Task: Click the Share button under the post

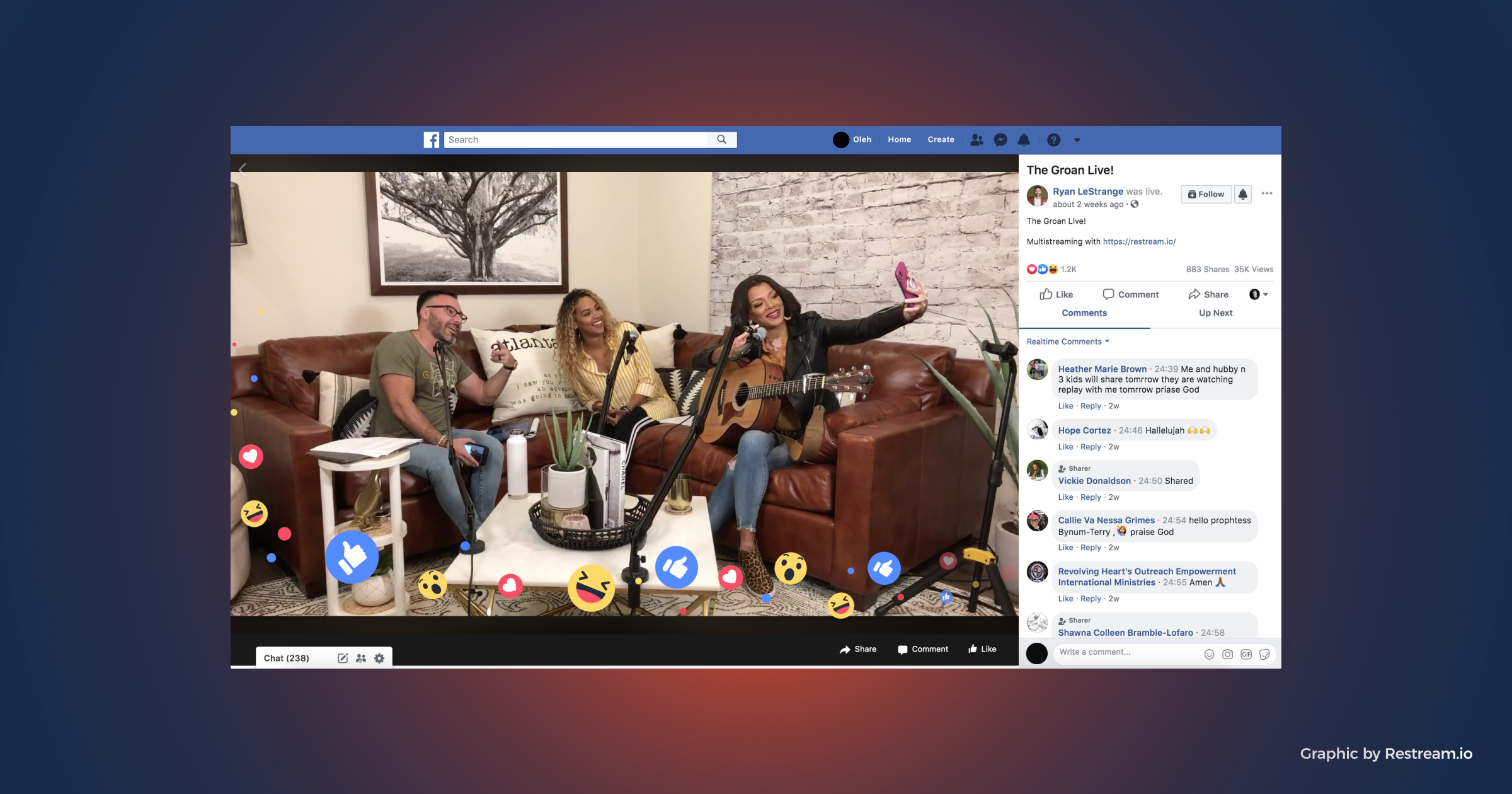Action: coord(1208,294)
